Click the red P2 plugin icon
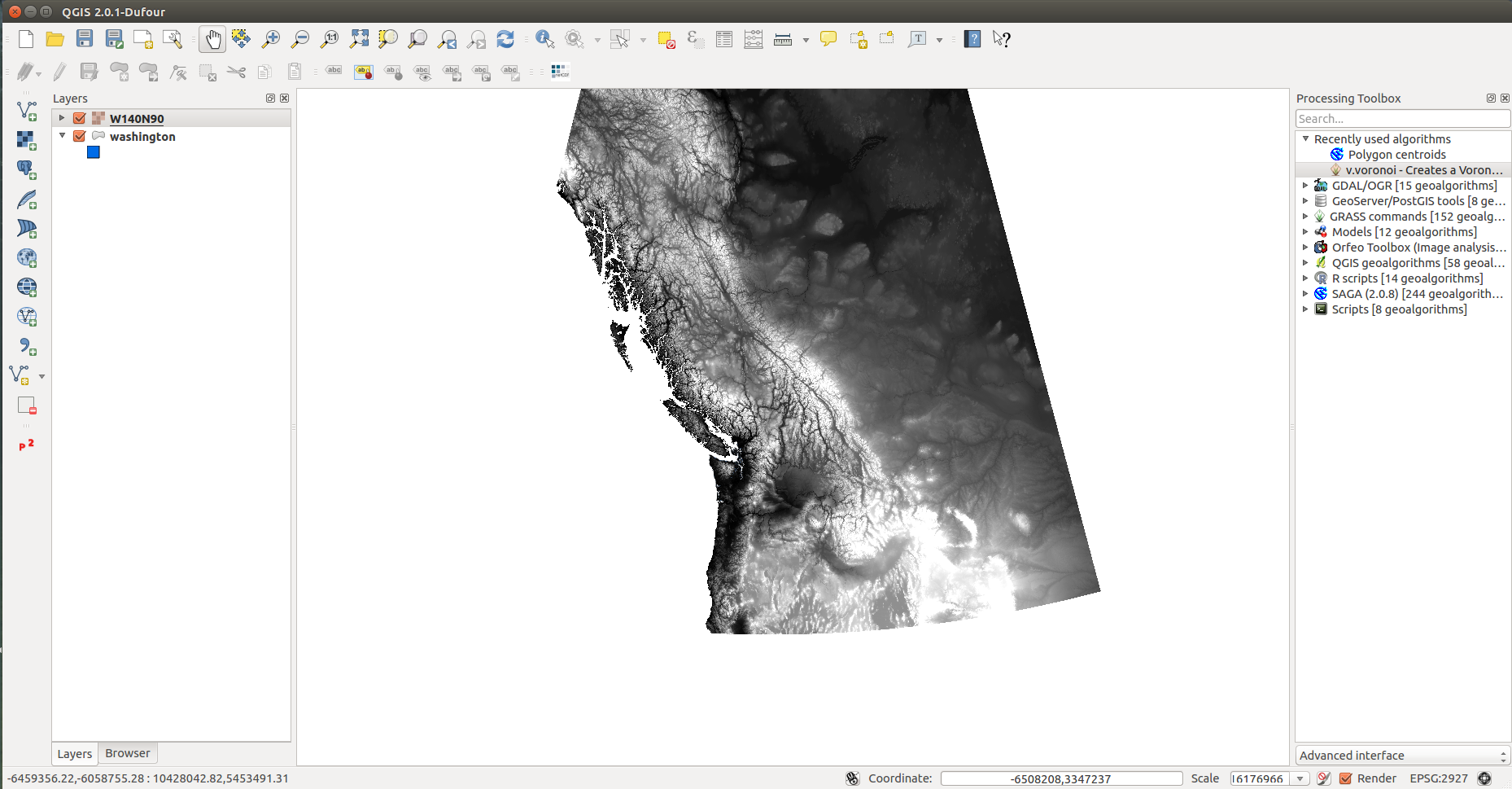This screenshot has height=789, width=1512. (x=27, y=445)
